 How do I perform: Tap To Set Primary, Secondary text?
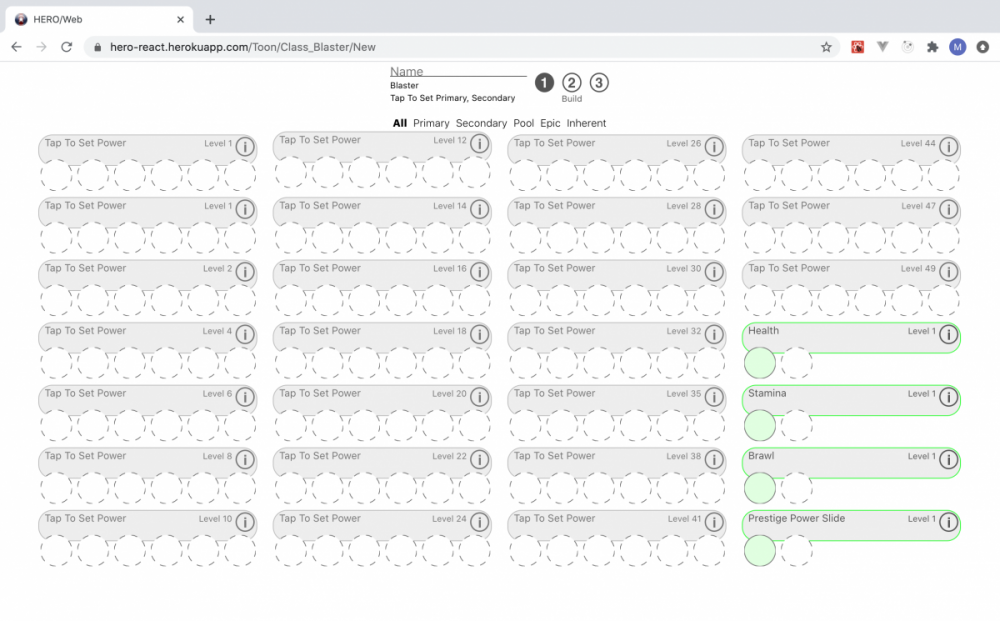pyautogui.click(x=452, y=98)
